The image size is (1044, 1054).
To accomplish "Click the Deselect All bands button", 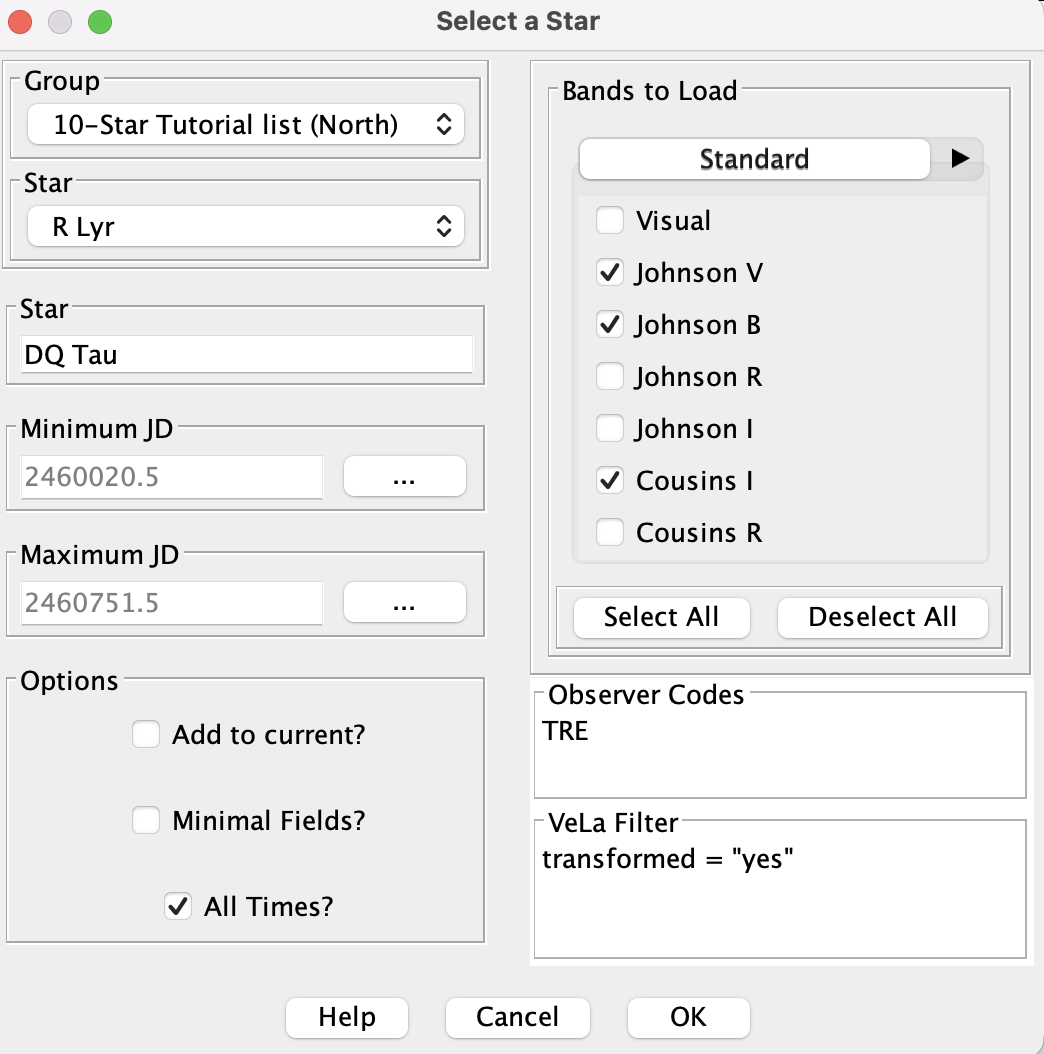I will (x=883, y=617).
